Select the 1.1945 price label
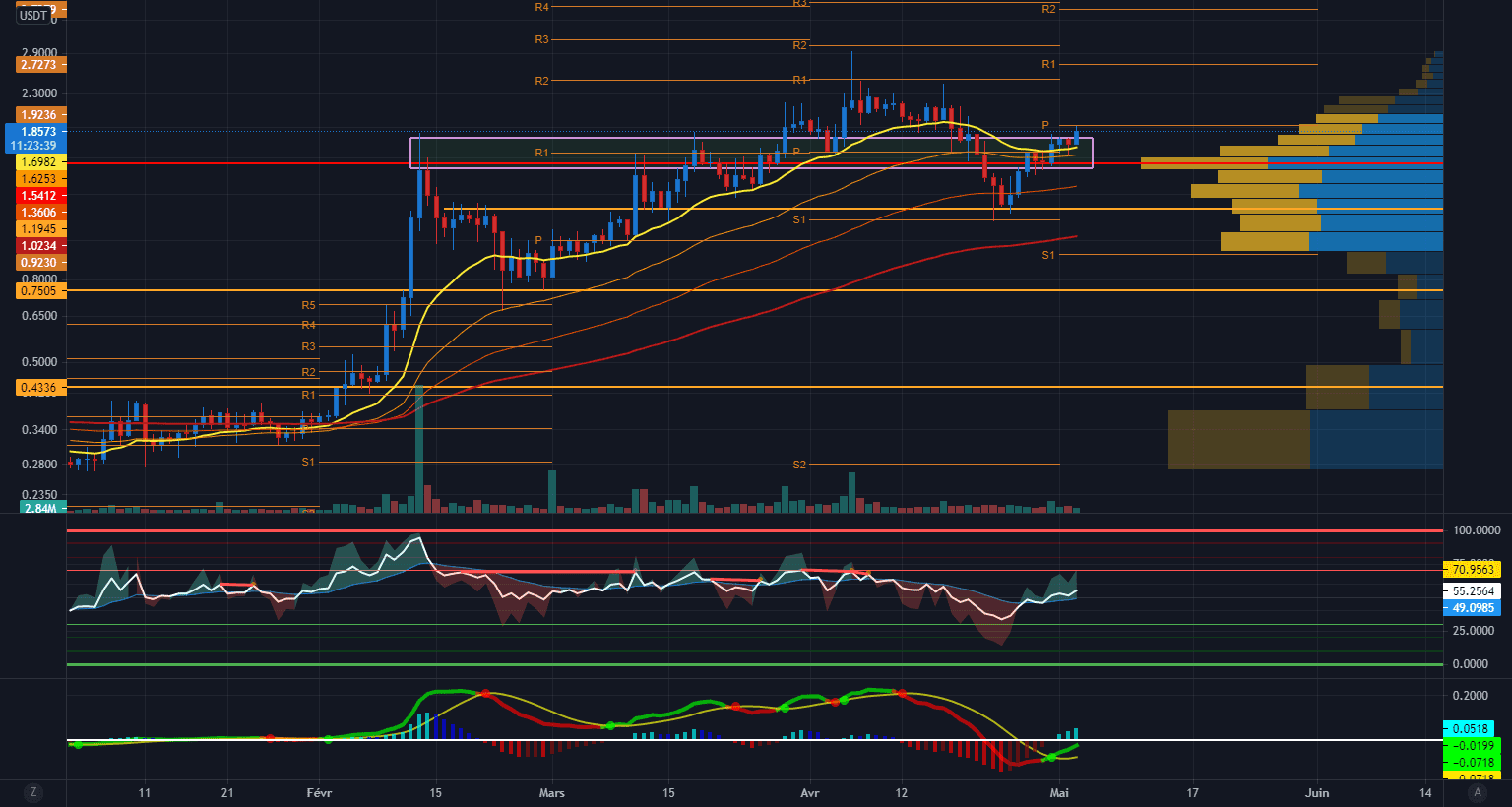 [41, 229]
